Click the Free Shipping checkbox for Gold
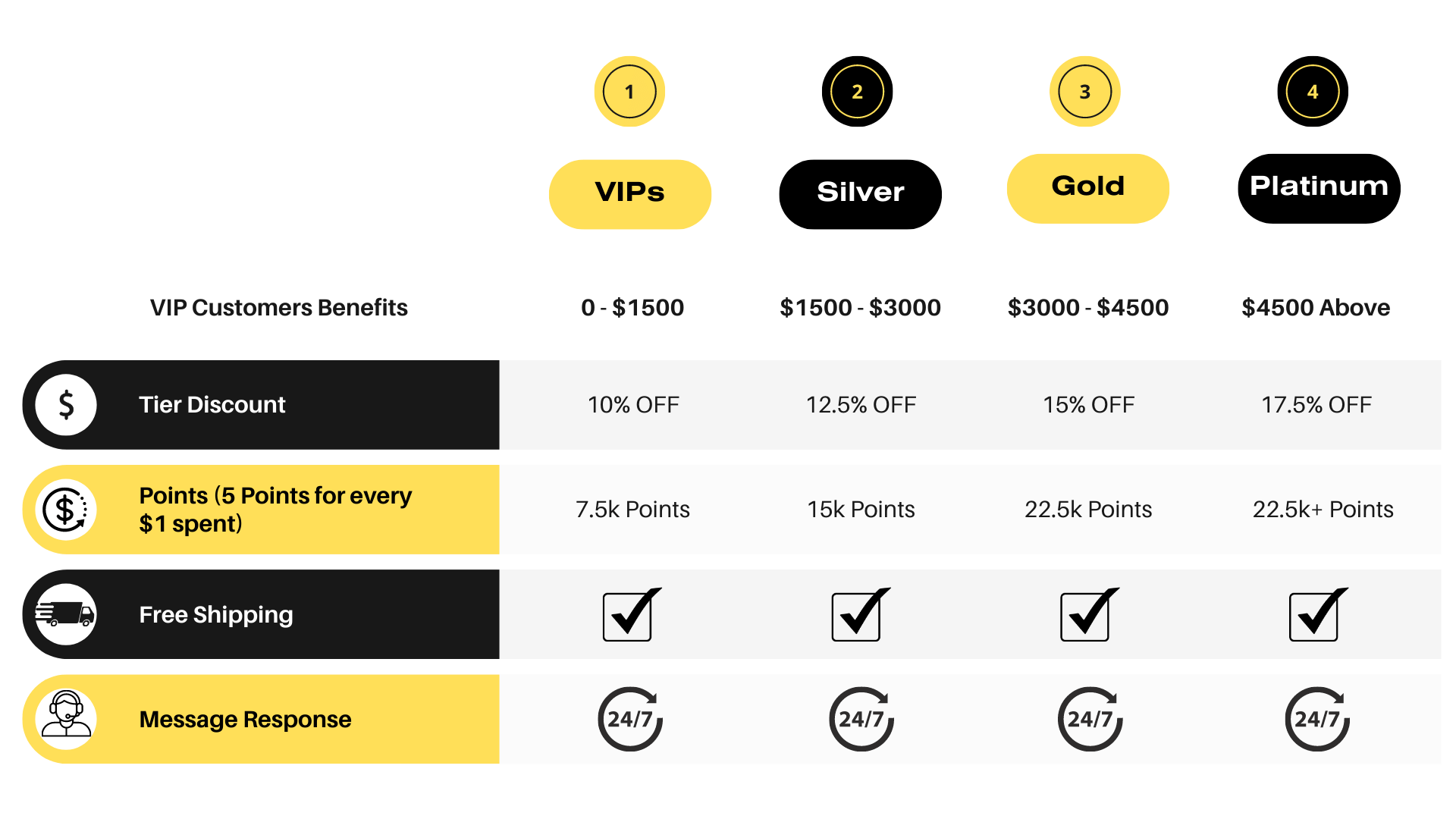 (x=1086, y=616)
